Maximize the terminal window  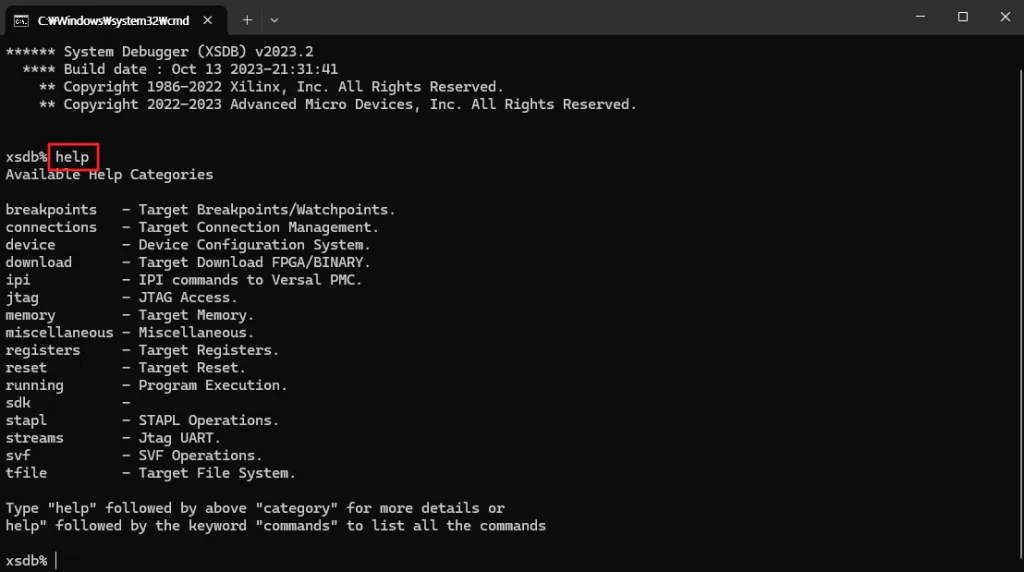pyautogui.click(x=963, y=17)
